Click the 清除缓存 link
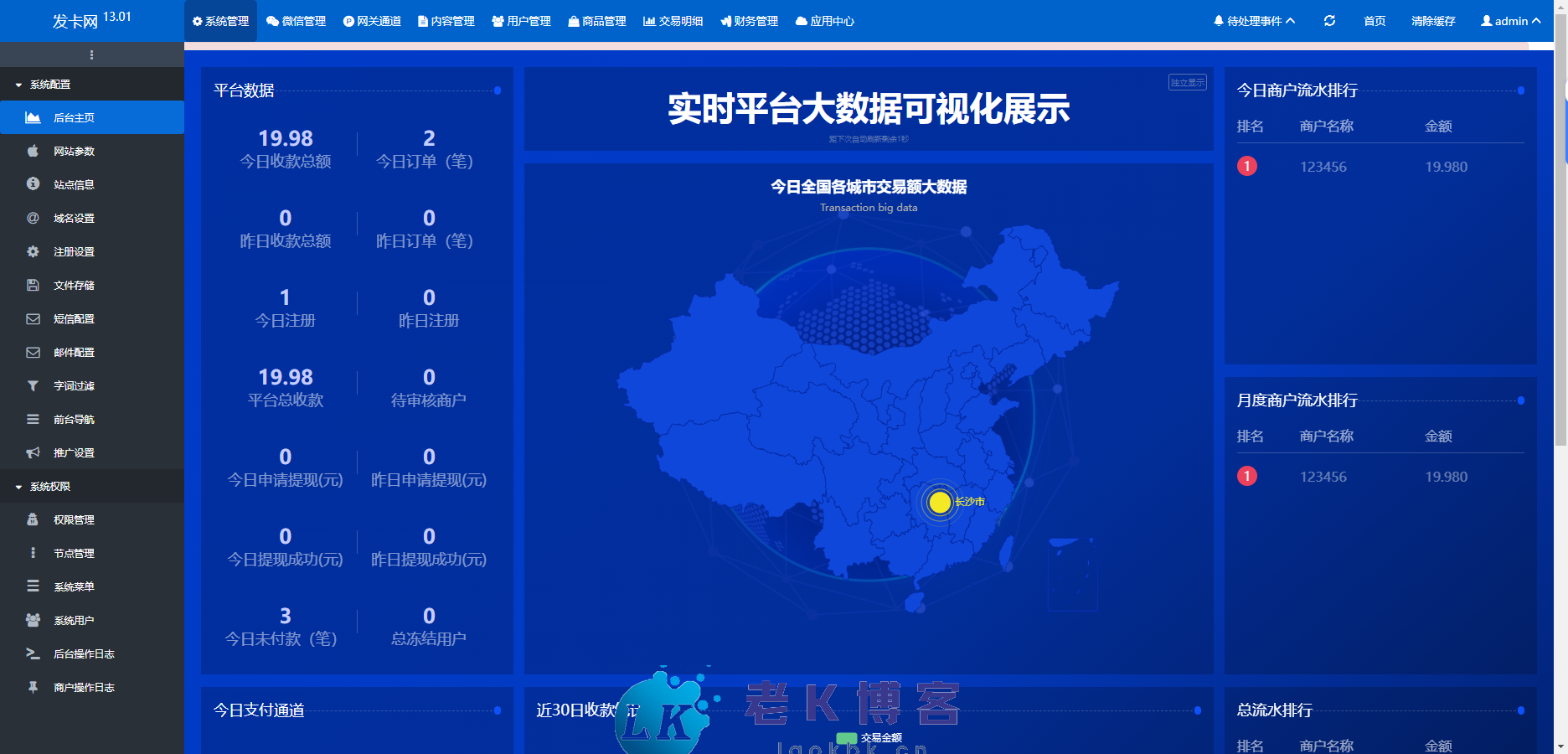 (1433, 21)
